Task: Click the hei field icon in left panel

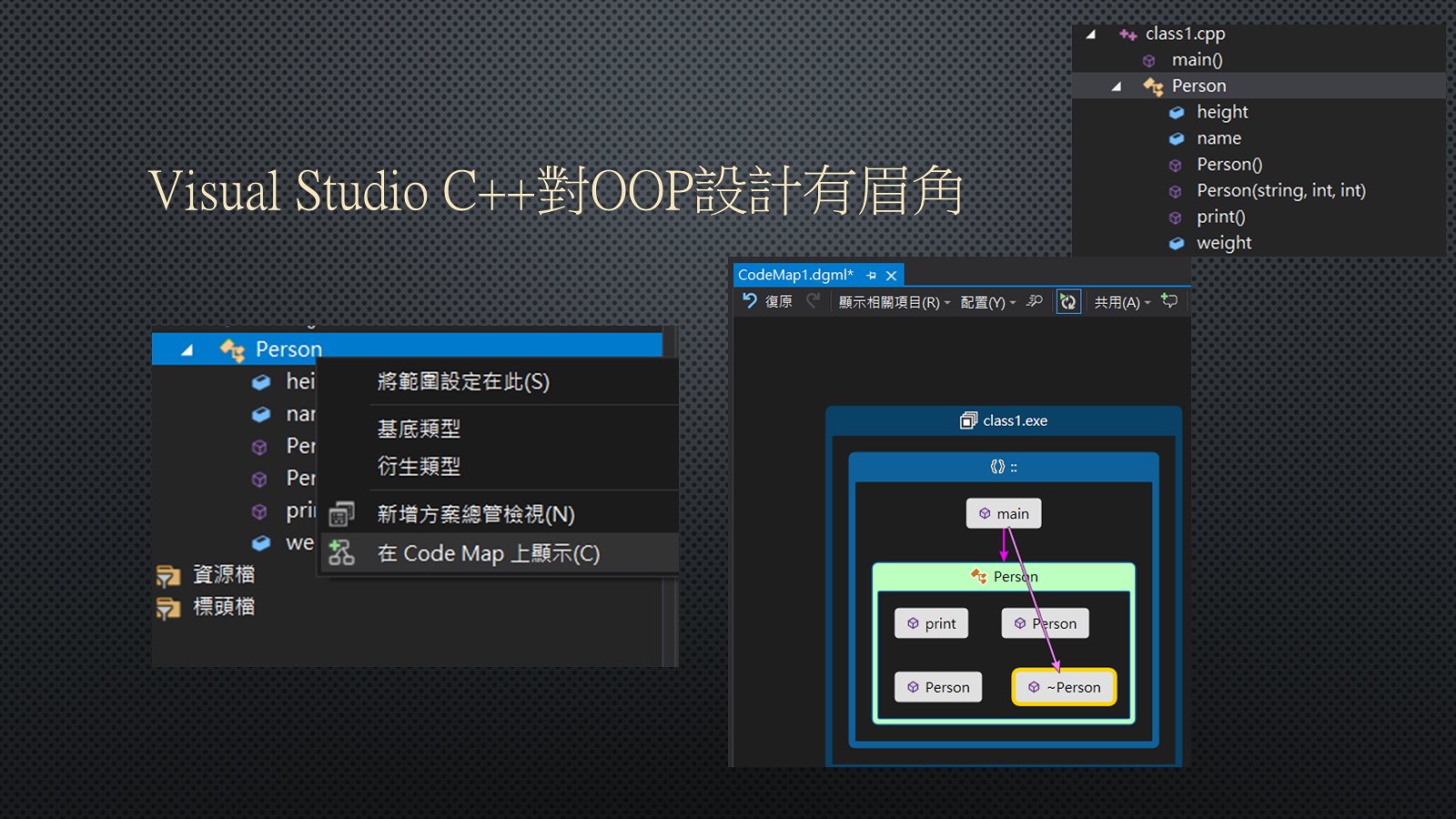Action: pyautogui.click(x=261, y=382)
